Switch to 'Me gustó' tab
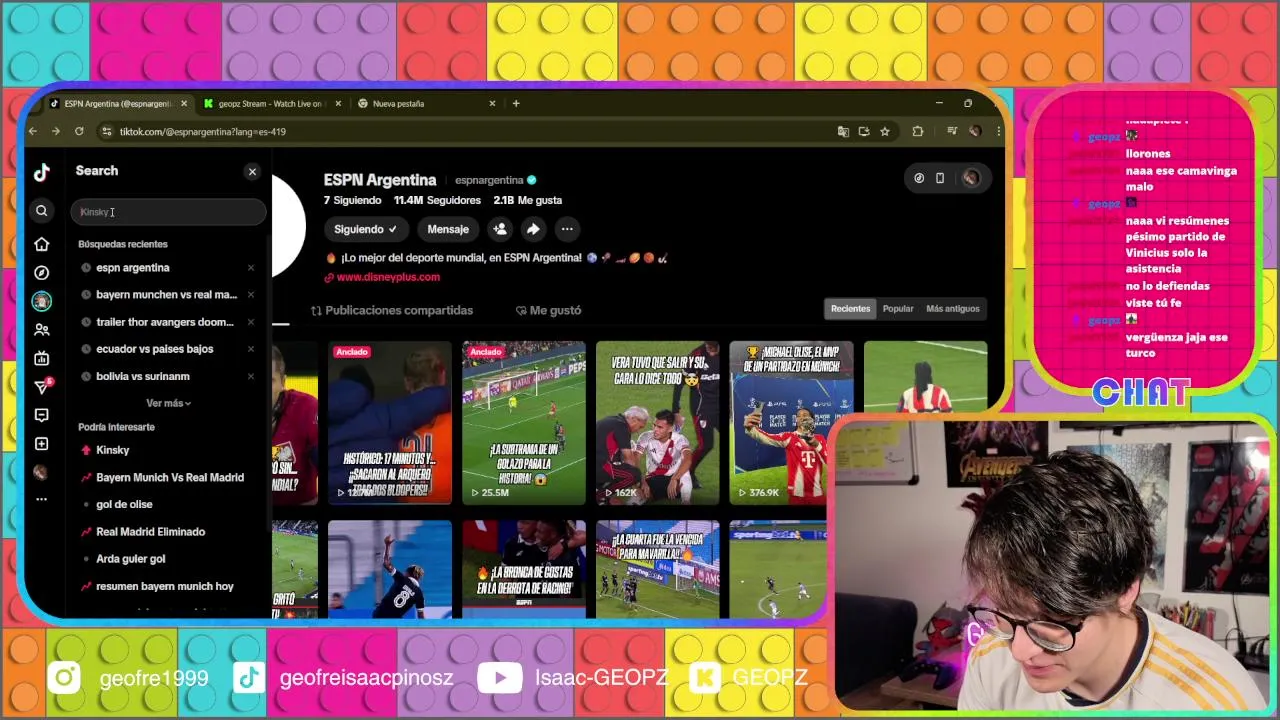The image size is (1280, 720). click(548, 310)
